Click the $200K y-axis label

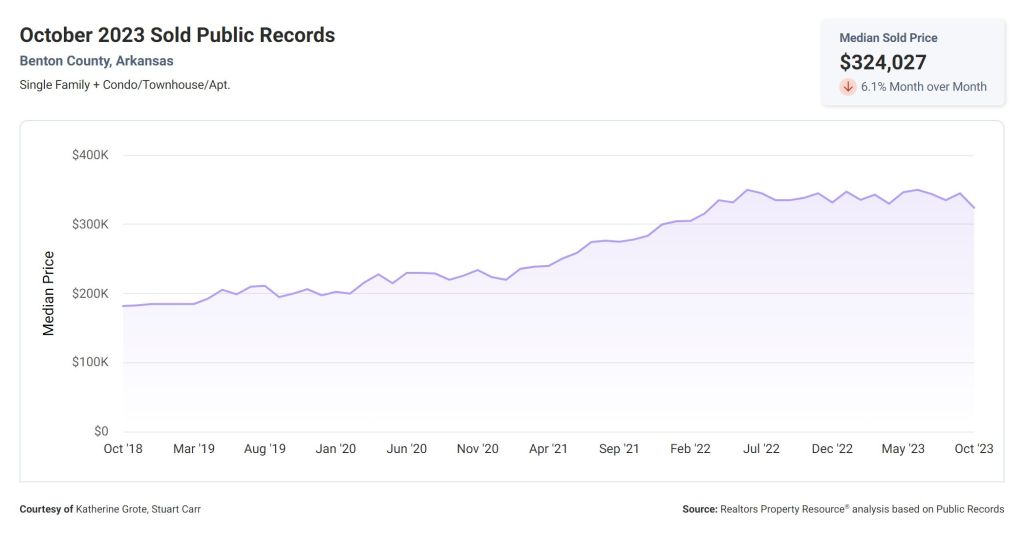pyautogui.click(x=90, y=293)
